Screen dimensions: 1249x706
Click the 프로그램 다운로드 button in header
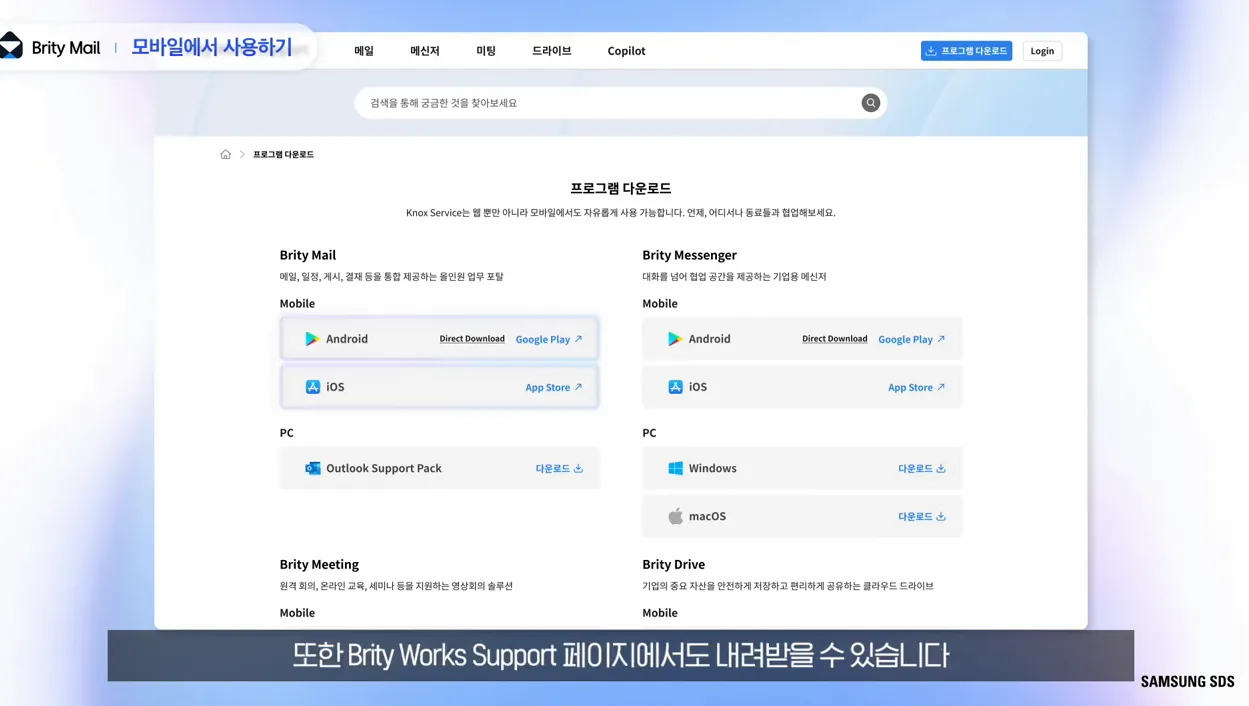pyautogui.click(x=966, y=51)
